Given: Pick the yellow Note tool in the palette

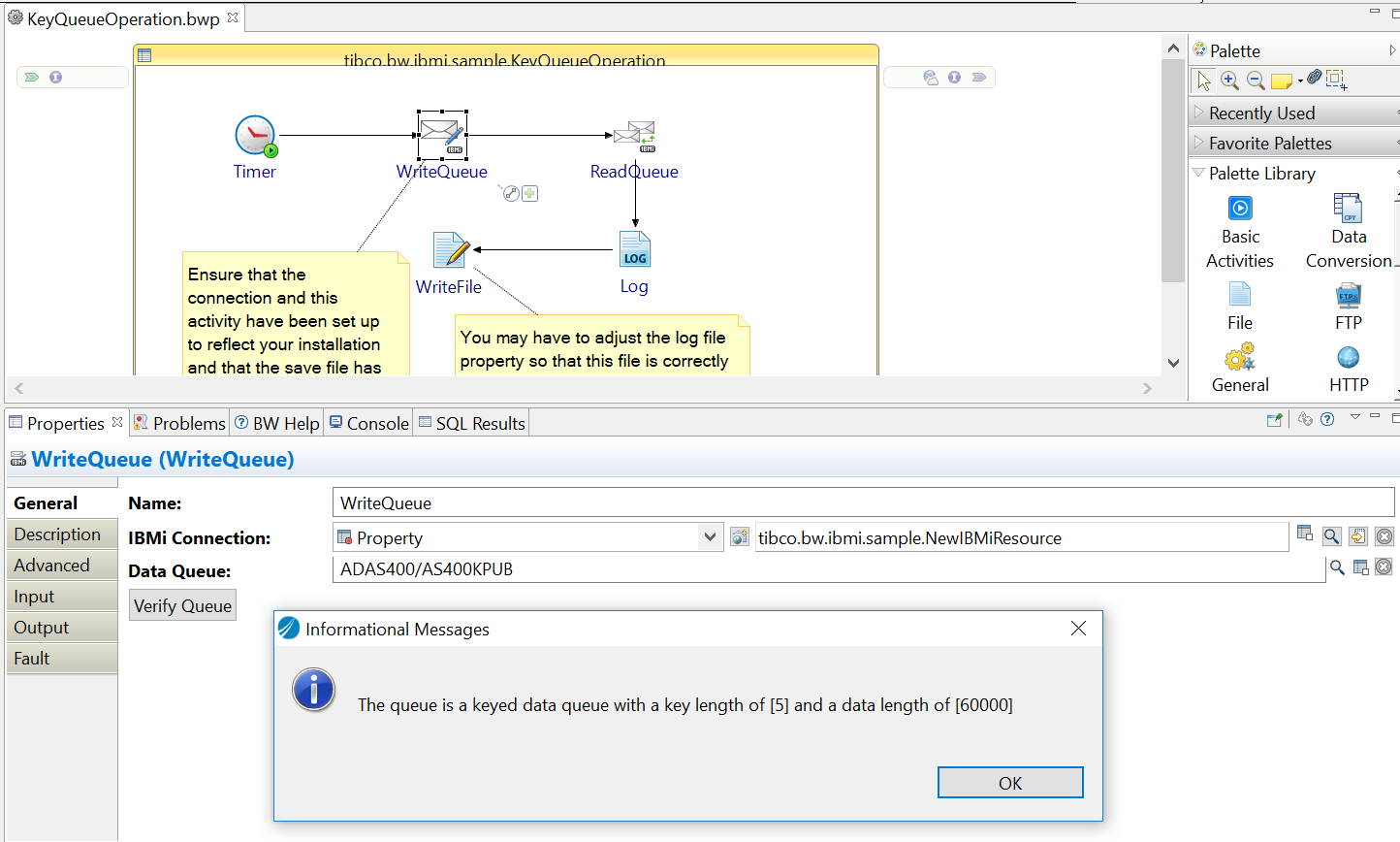Looking at the screenshot, I should pos(1281,81).
